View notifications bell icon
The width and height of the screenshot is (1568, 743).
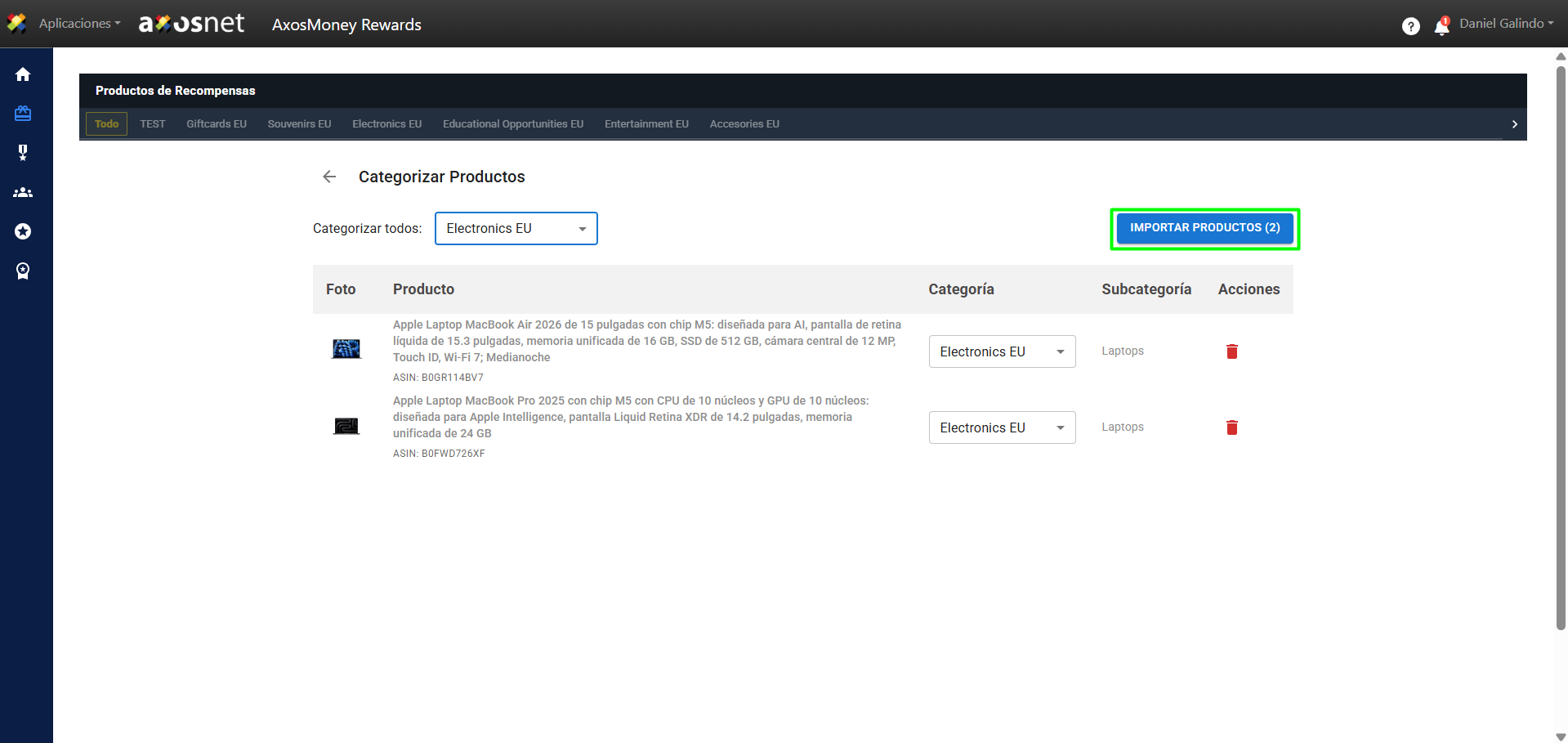[1441, 27]
